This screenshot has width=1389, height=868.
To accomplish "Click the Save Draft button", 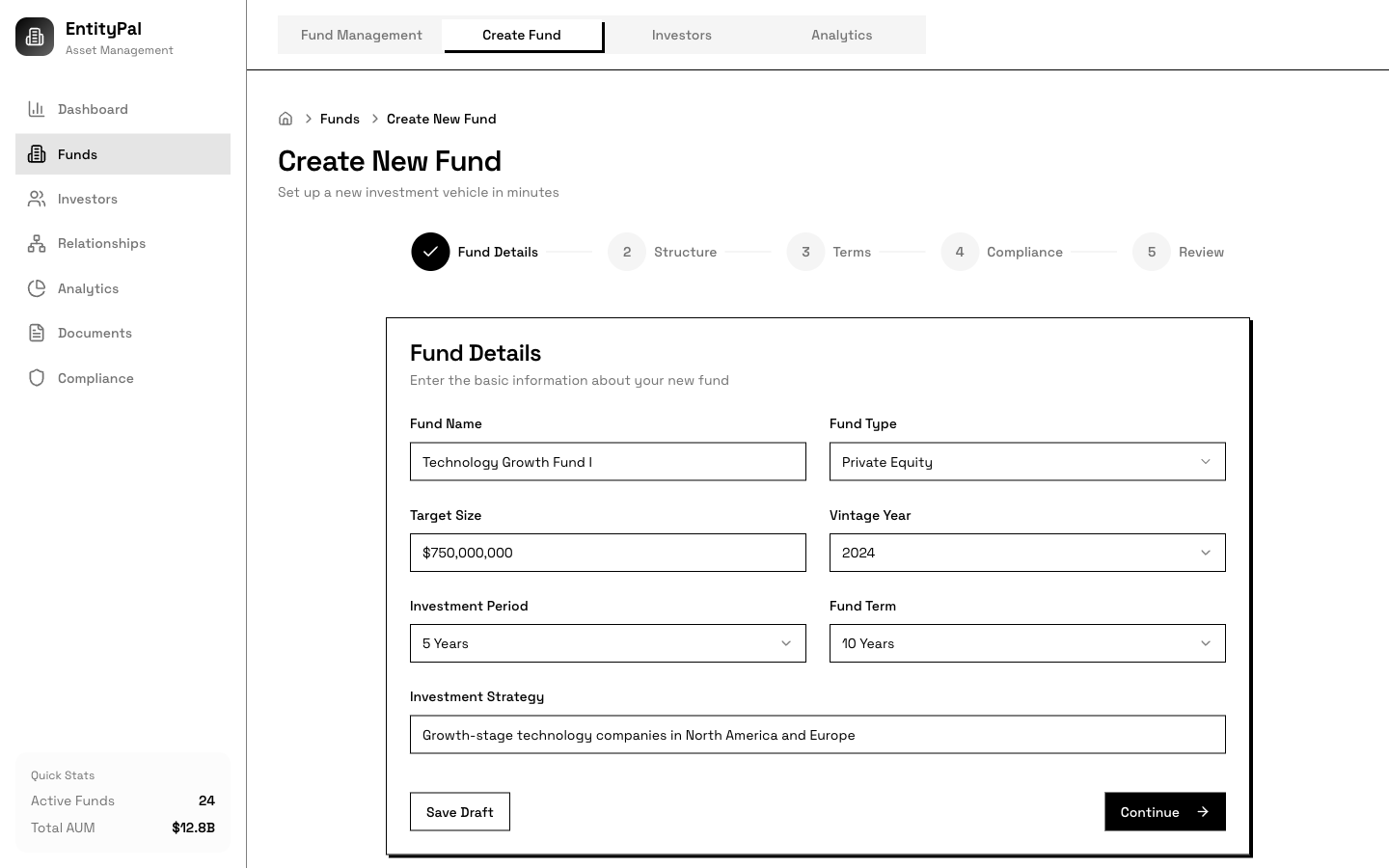I will (460, 811).
